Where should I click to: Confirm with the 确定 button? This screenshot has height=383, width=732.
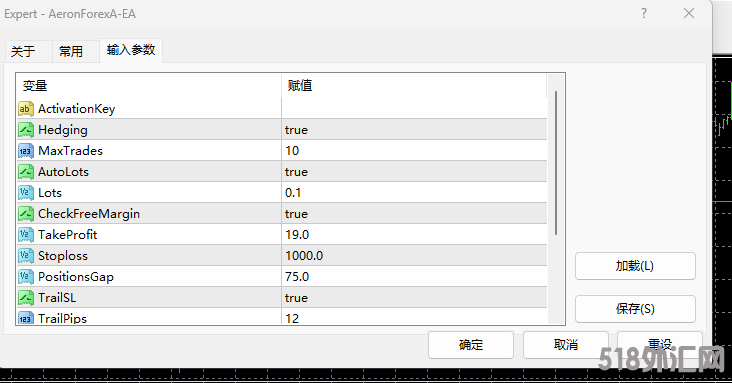(471, 345)
